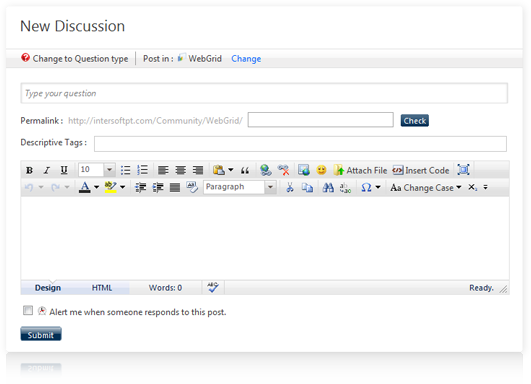Click inside the editor content area
This screenshot has width=531, height=384.
(265, 238)
